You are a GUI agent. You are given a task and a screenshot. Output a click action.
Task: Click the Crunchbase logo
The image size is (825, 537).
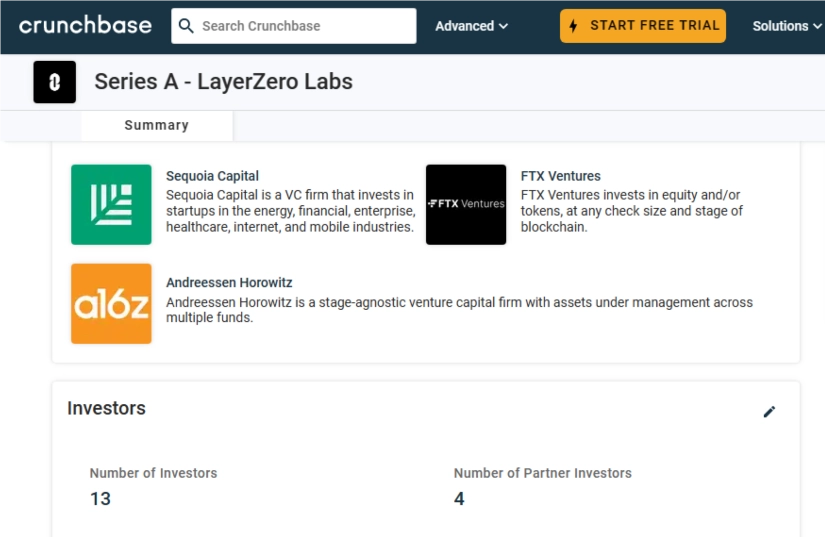coord(85,26)
